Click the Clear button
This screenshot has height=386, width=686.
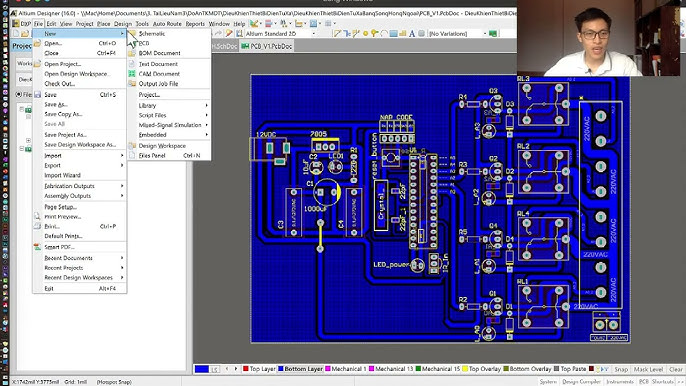(676, 369)
